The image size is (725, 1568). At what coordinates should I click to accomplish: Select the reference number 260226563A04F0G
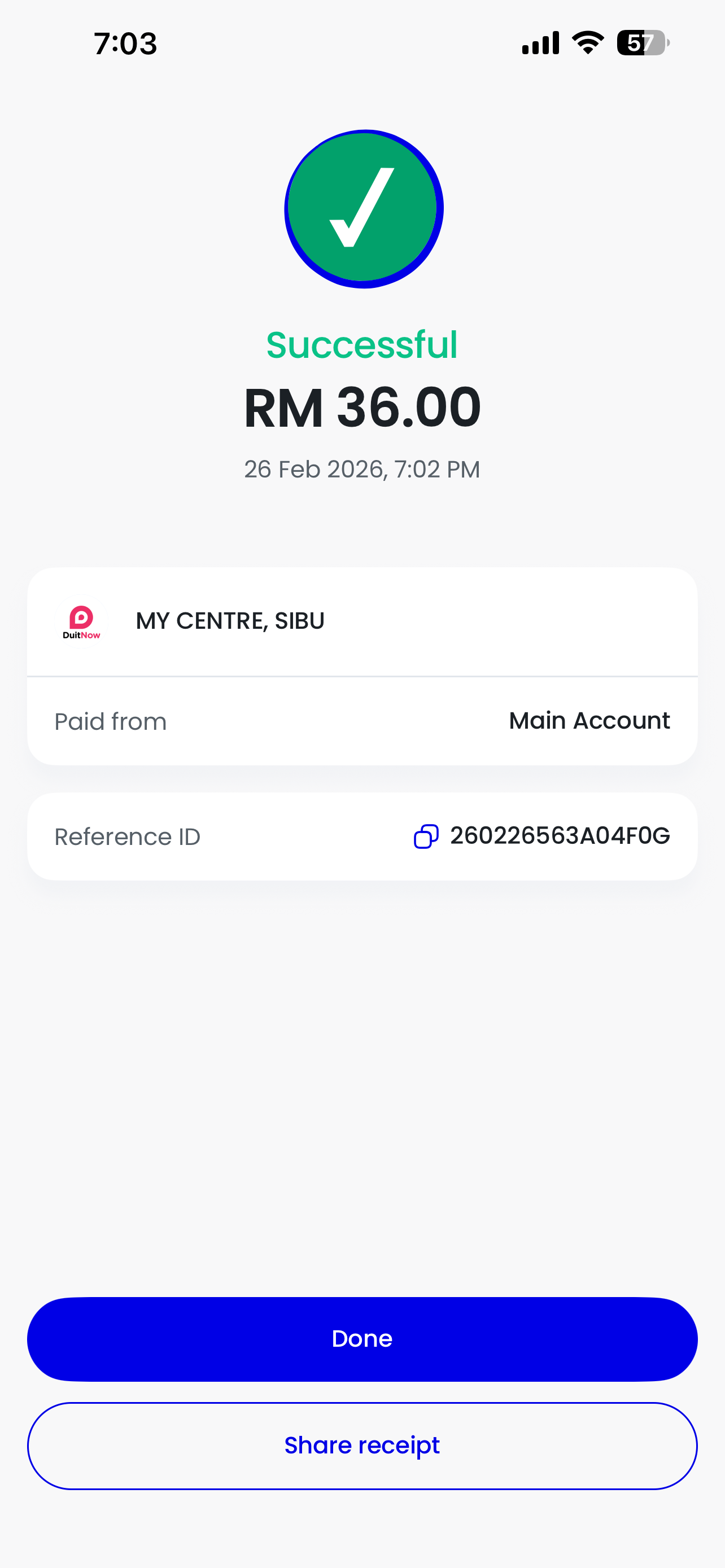[560, 836]
